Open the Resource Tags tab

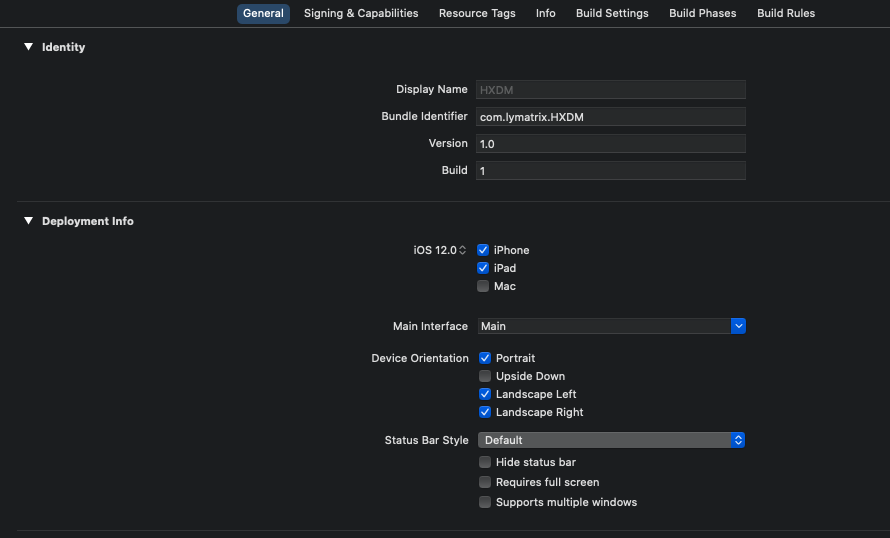pos(477,13)
